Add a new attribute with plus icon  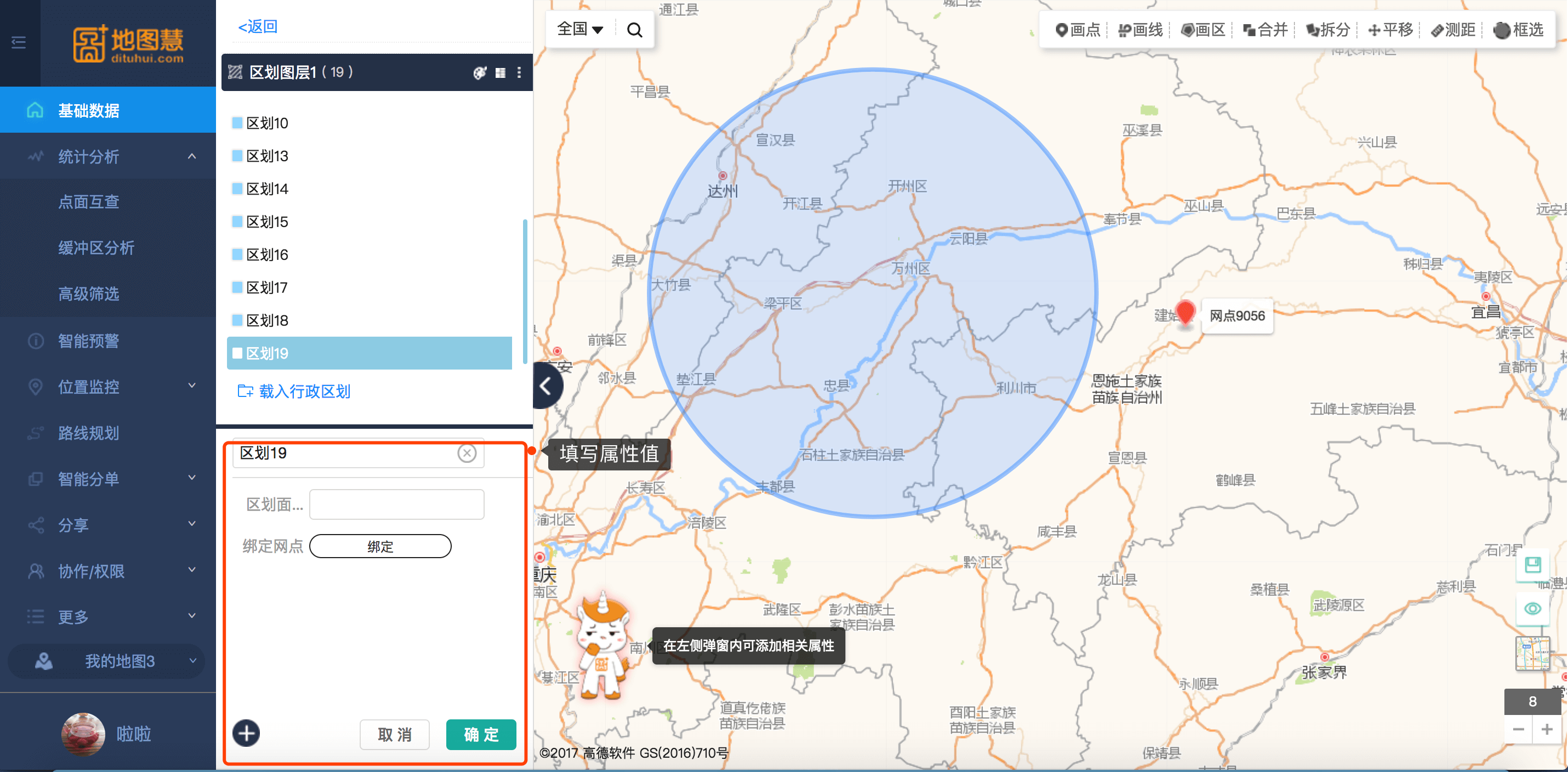point(247,734)
